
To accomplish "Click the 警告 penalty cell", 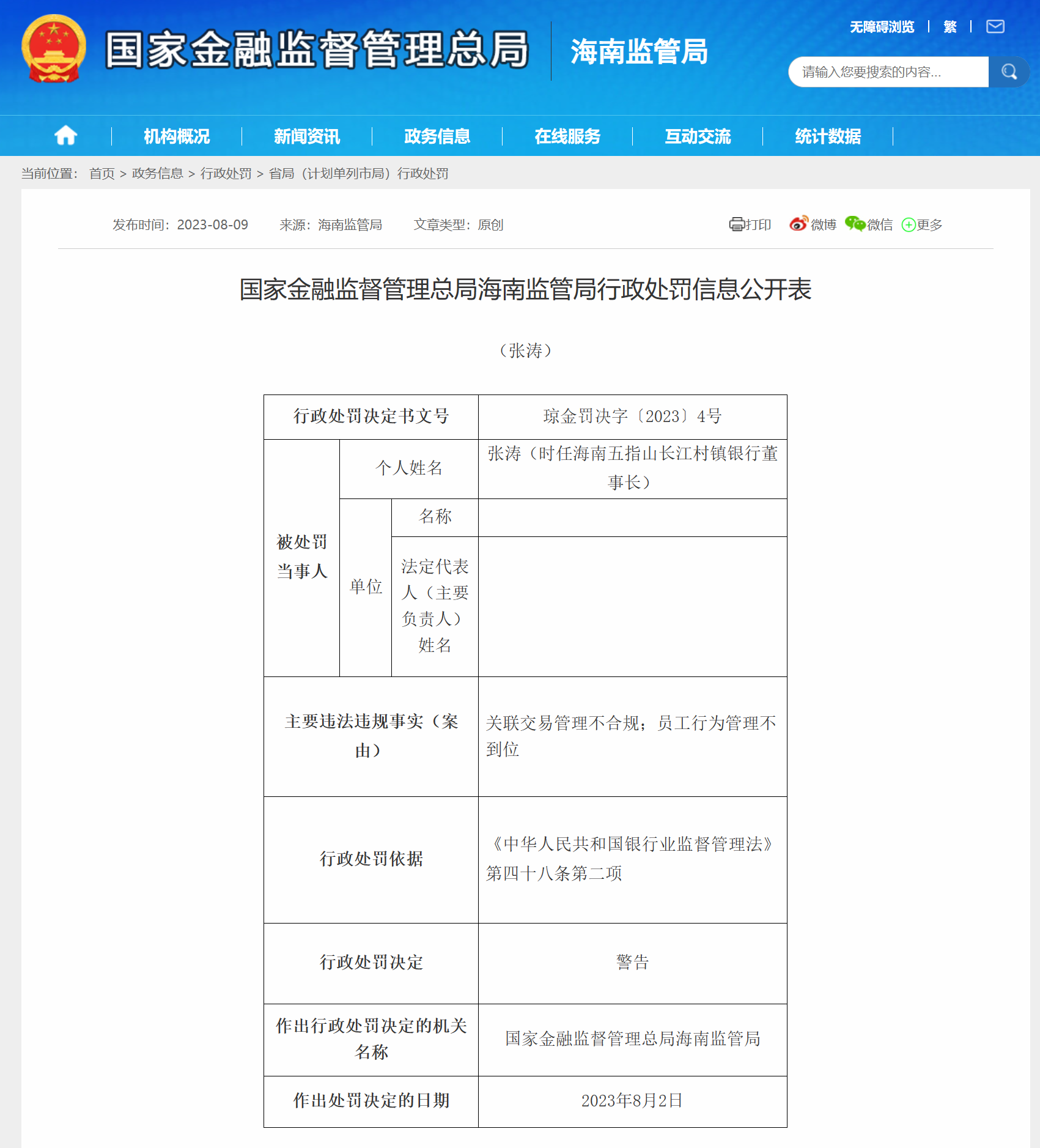I will point(632,963).
